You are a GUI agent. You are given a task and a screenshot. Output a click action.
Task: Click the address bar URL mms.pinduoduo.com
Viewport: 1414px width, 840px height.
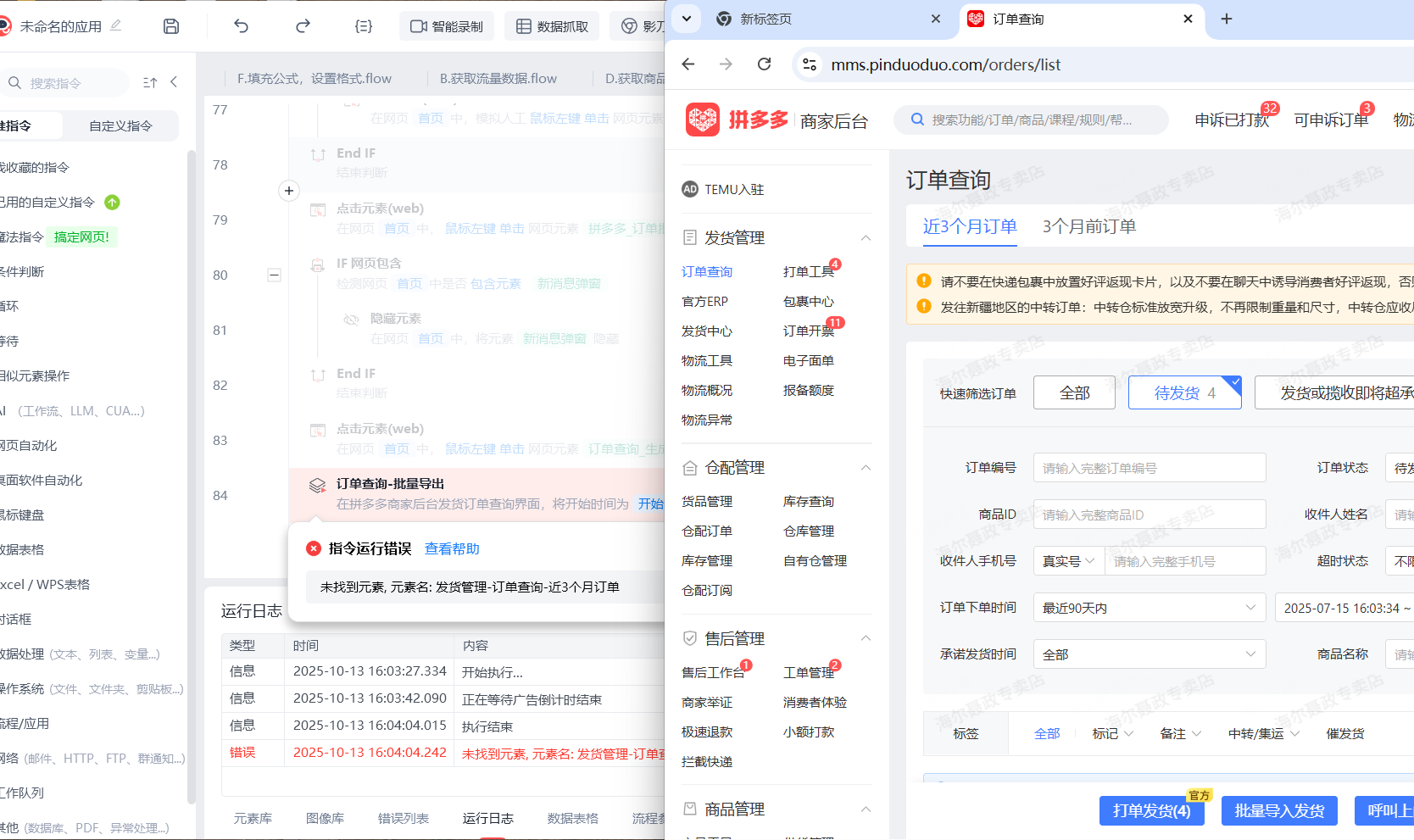click(945, 64)
